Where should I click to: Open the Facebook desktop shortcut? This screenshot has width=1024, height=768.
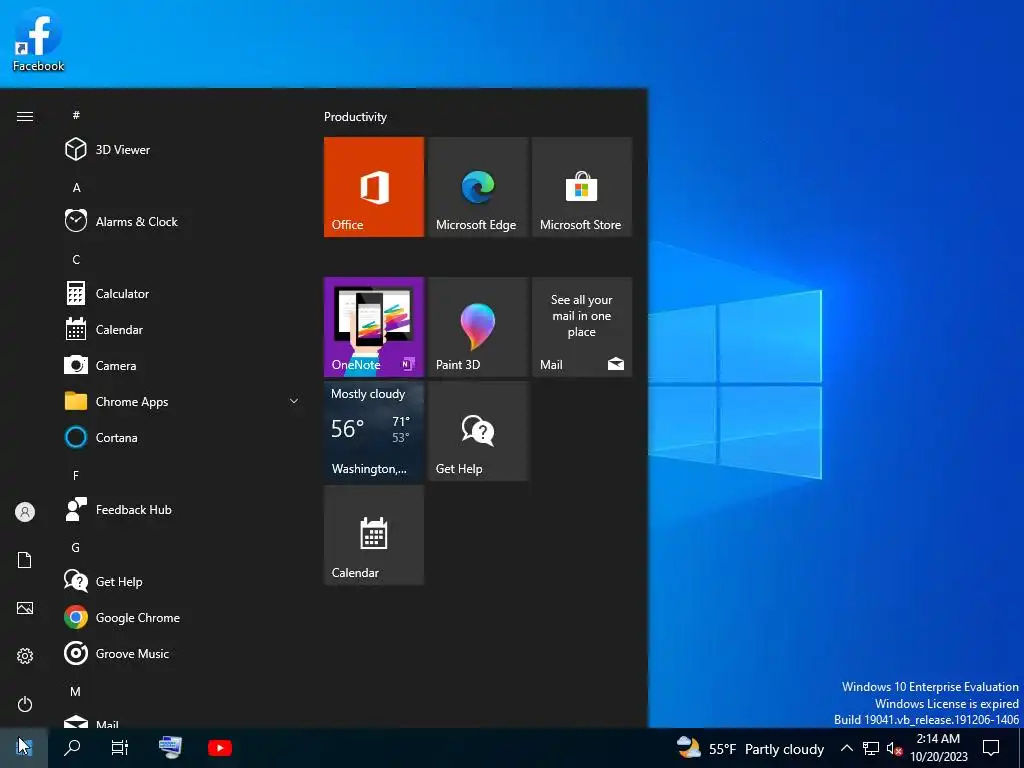tap(38, 40)
